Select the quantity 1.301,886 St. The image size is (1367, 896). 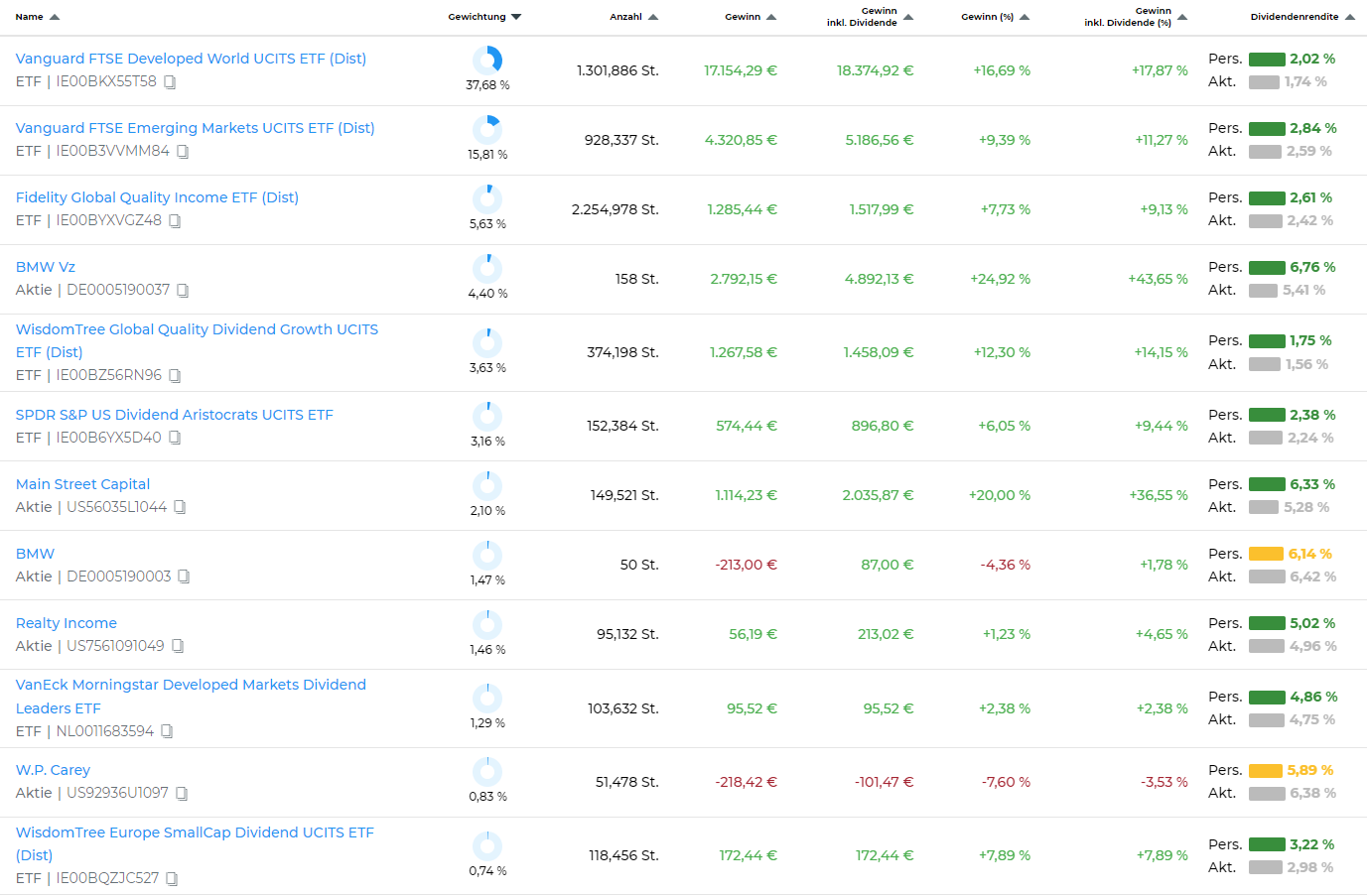point(617,70)
